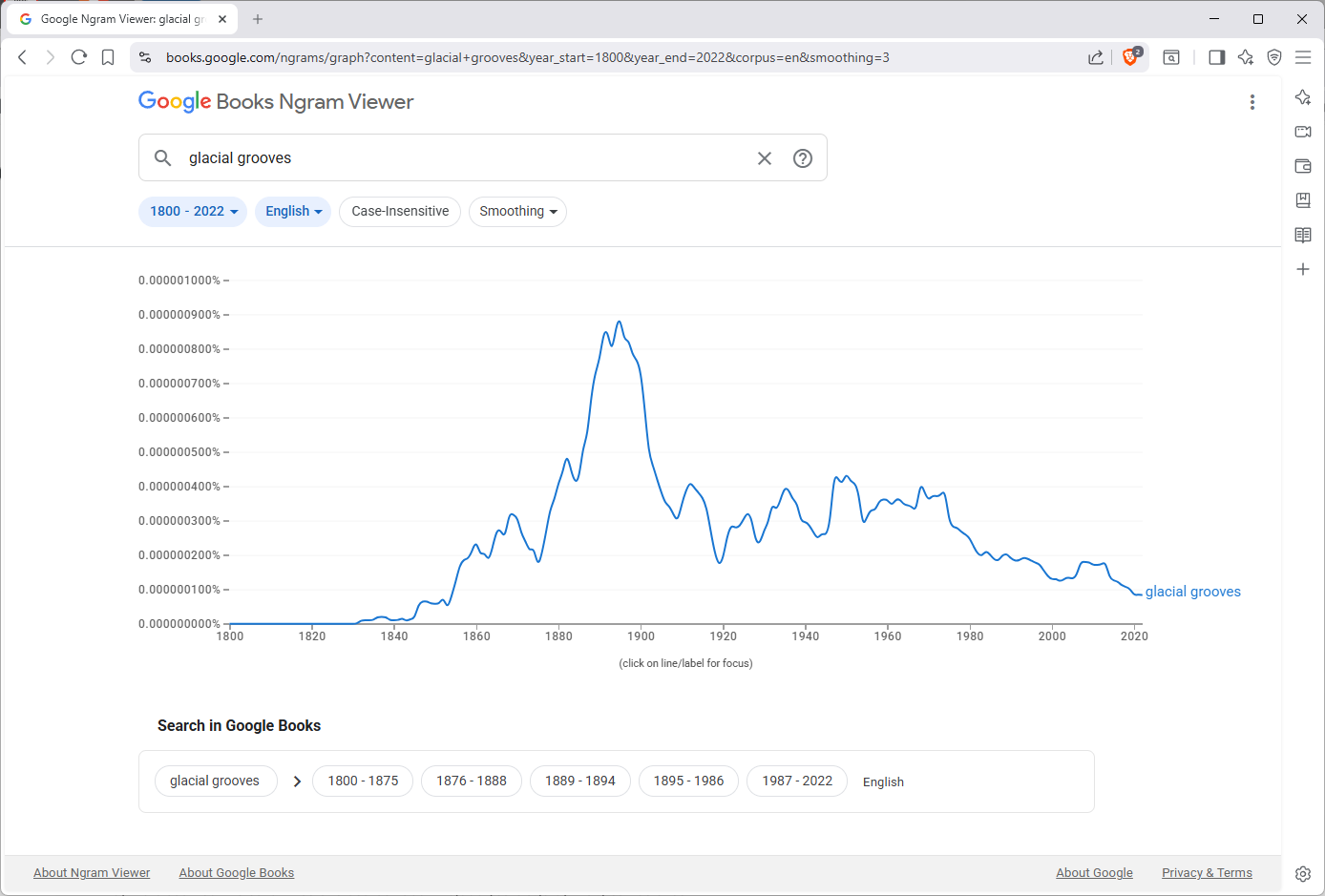Click the share page icon in the address bar
The width and height of the screenshot is (1325, 896).
1096,57
